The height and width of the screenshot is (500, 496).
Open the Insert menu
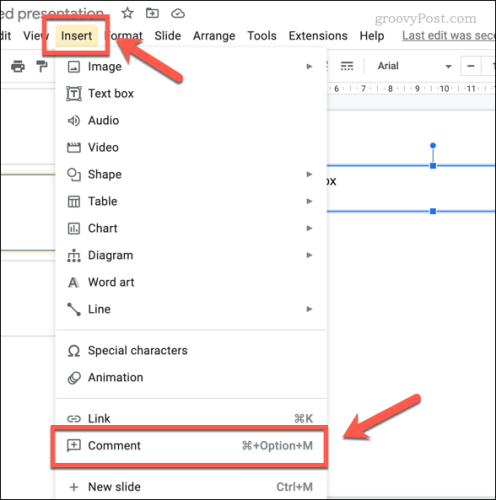pyautogui.click(x=76, y=35)
